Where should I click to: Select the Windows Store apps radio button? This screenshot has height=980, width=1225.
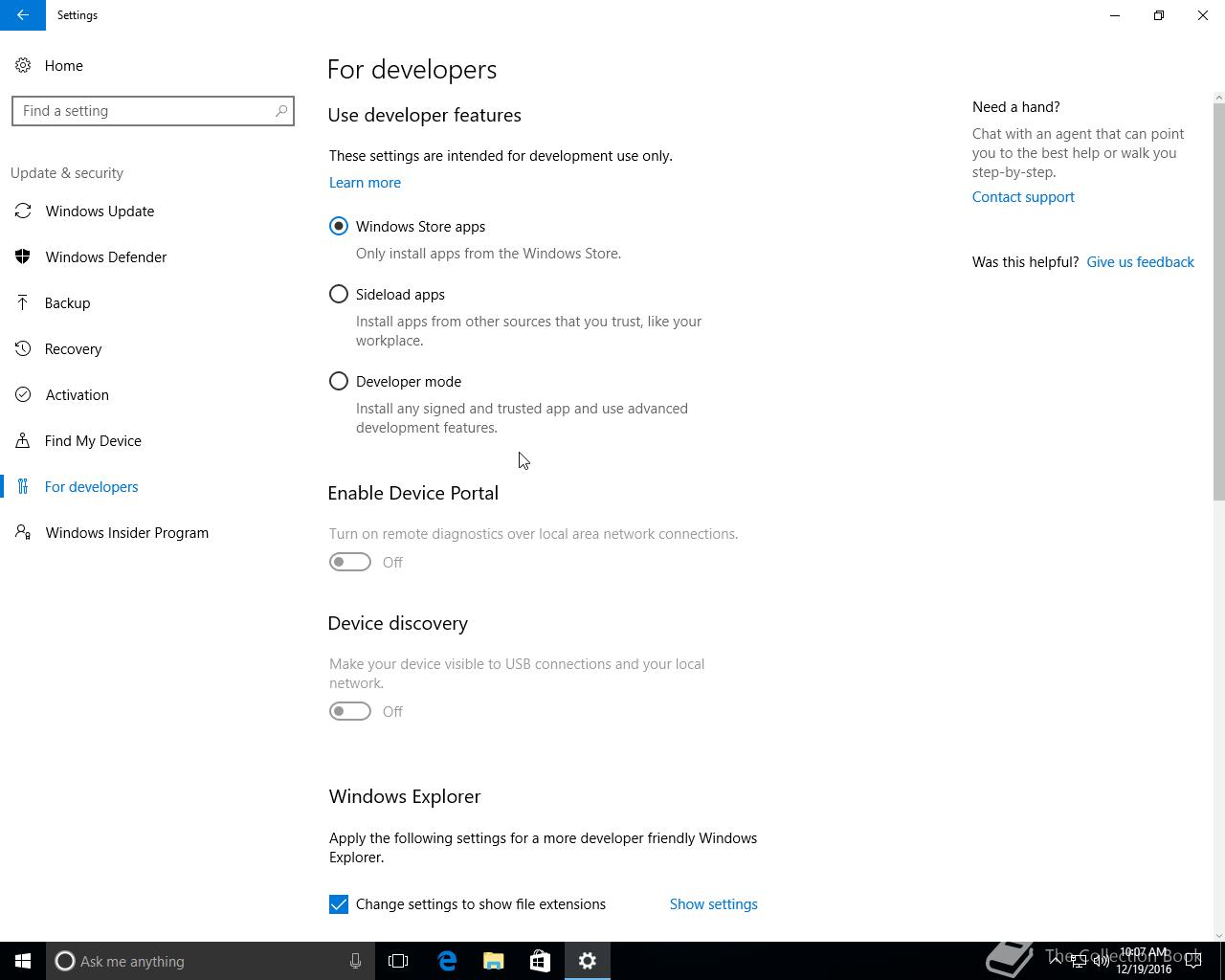pos(339,227)
